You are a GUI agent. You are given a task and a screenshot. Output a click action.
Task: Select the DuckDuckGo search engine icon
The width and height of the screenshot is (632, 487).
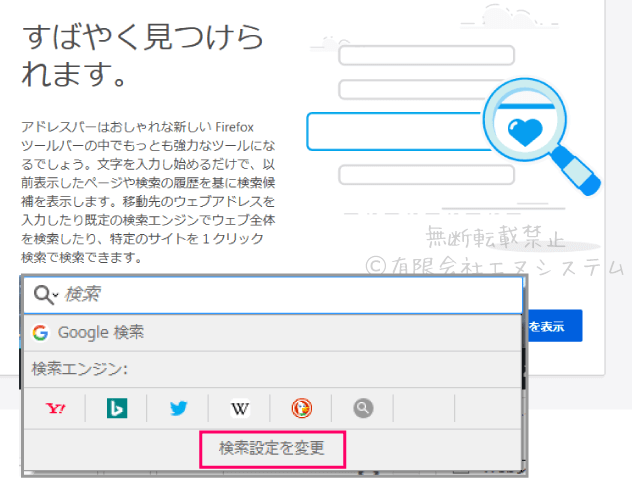[x=301, y=408]
